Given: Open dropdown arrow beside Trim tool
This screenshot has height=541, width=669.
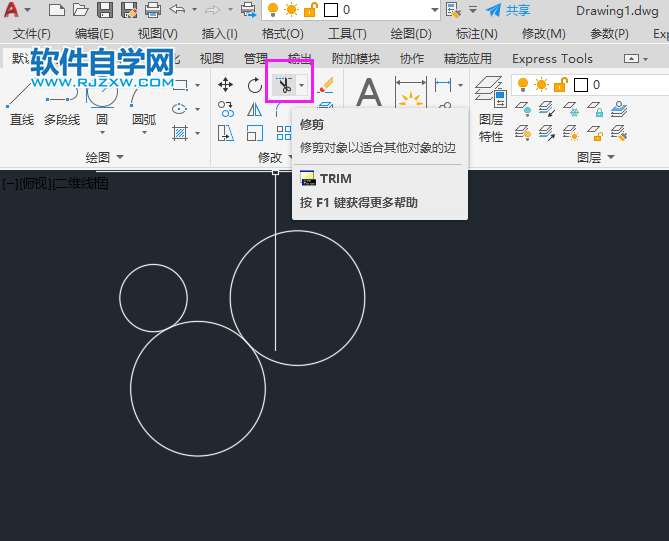Looking at the screenshot, I should pyautogui.click(x=302, y=86).
